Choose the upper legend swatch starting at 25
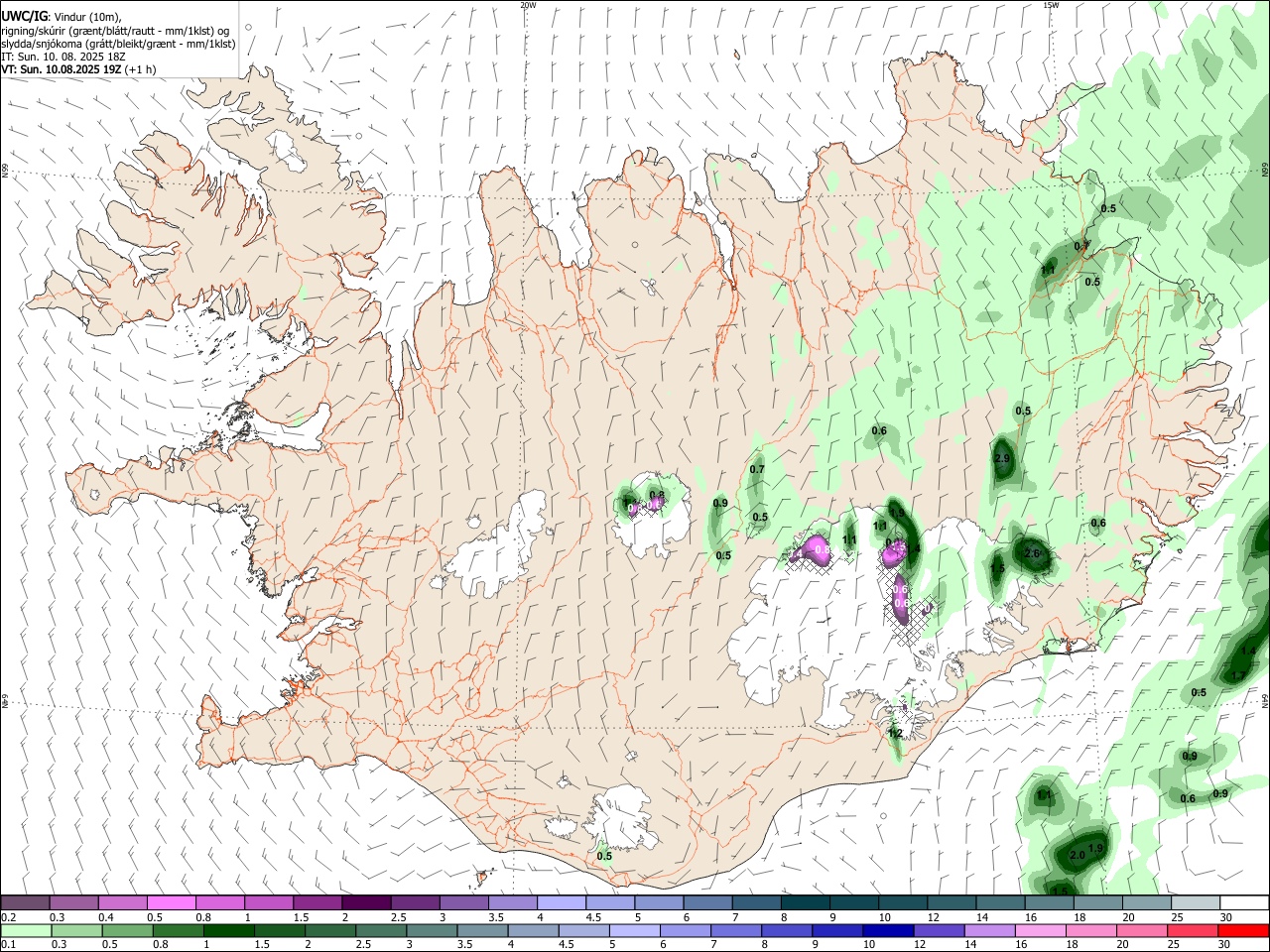This screenshot has width=1270, height=952. tap(1195, 902)
